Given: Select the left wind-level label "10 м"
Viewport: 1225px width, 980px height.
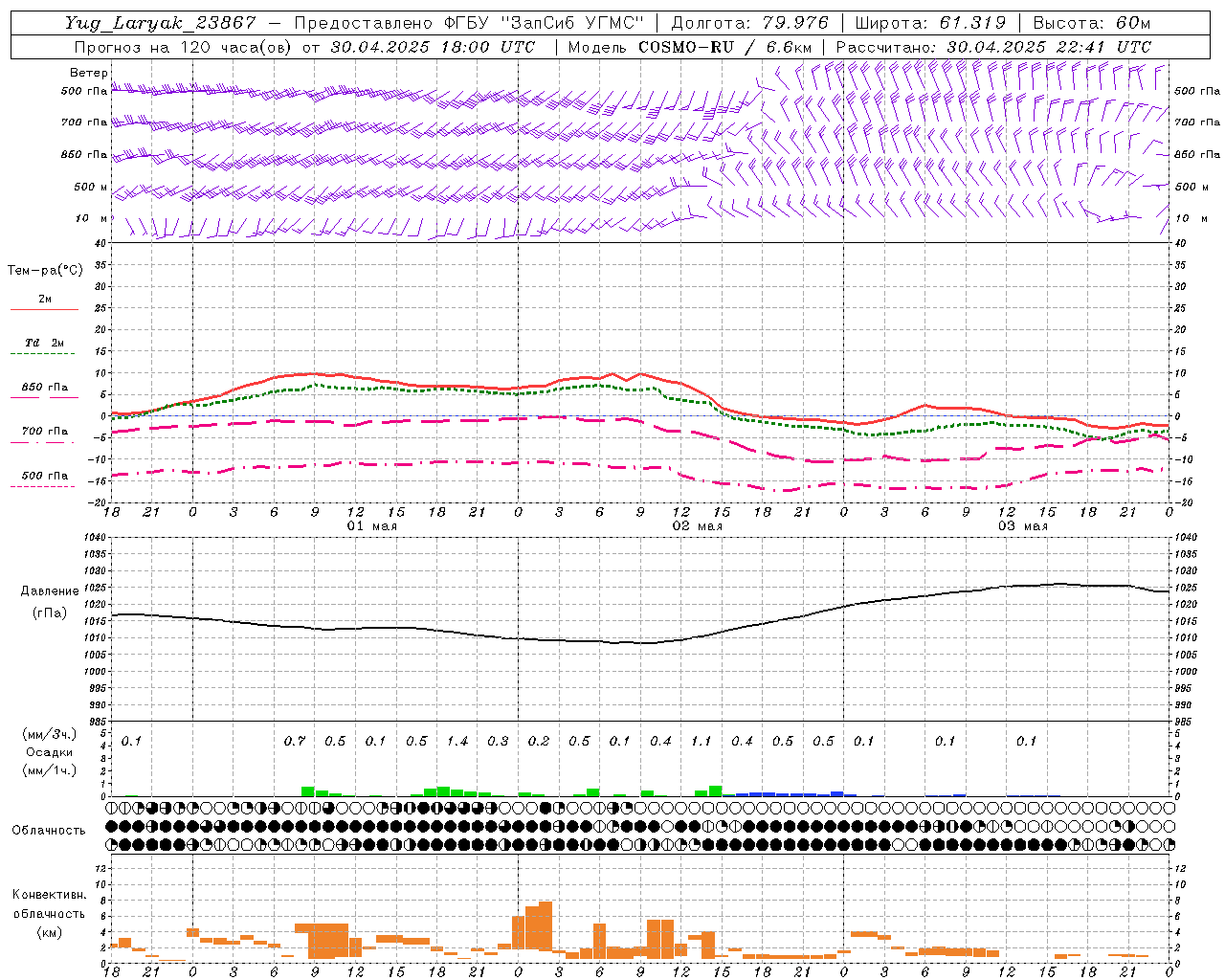Looking at the screenshot, I should [91, 219].
